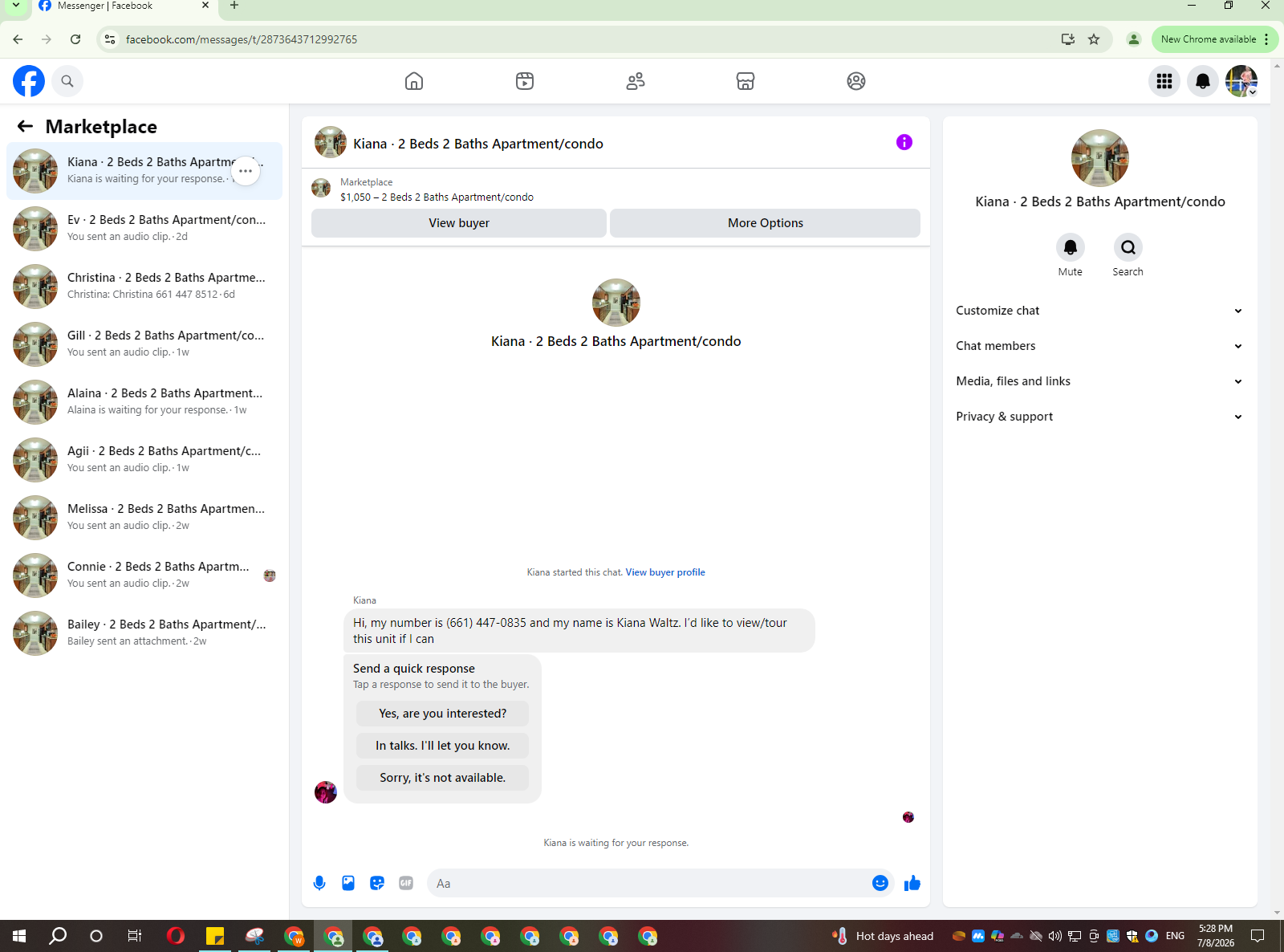Expand the Customize chat section
Viewport: 1284px width, 952px height.
1099,311
